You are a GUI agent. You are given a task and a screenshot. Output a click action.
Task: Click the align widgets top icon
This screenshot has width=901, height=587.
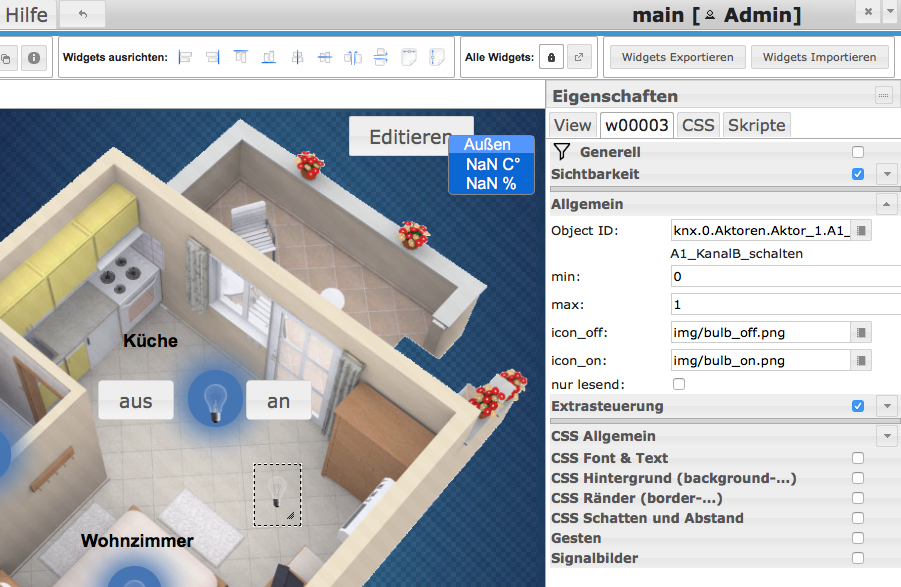click(x=241, y=58)
